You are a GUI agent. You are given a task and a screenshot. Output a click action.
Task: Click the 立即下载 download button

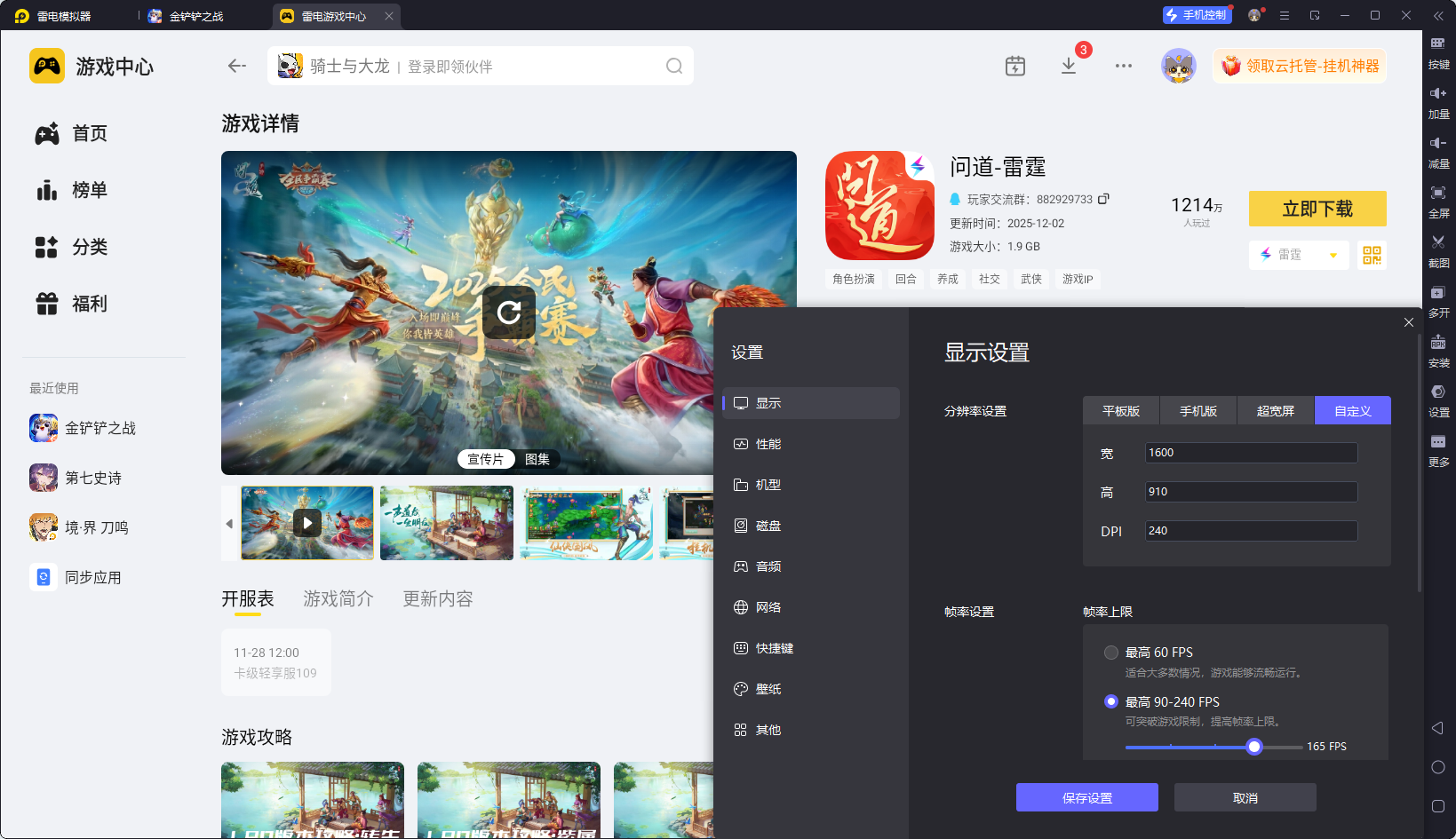pyautogui.click(x=1317, y=209)
